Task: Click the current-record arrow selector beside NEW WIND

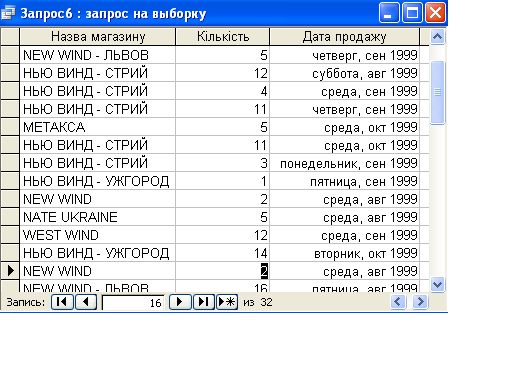Action: pos(10,271)
